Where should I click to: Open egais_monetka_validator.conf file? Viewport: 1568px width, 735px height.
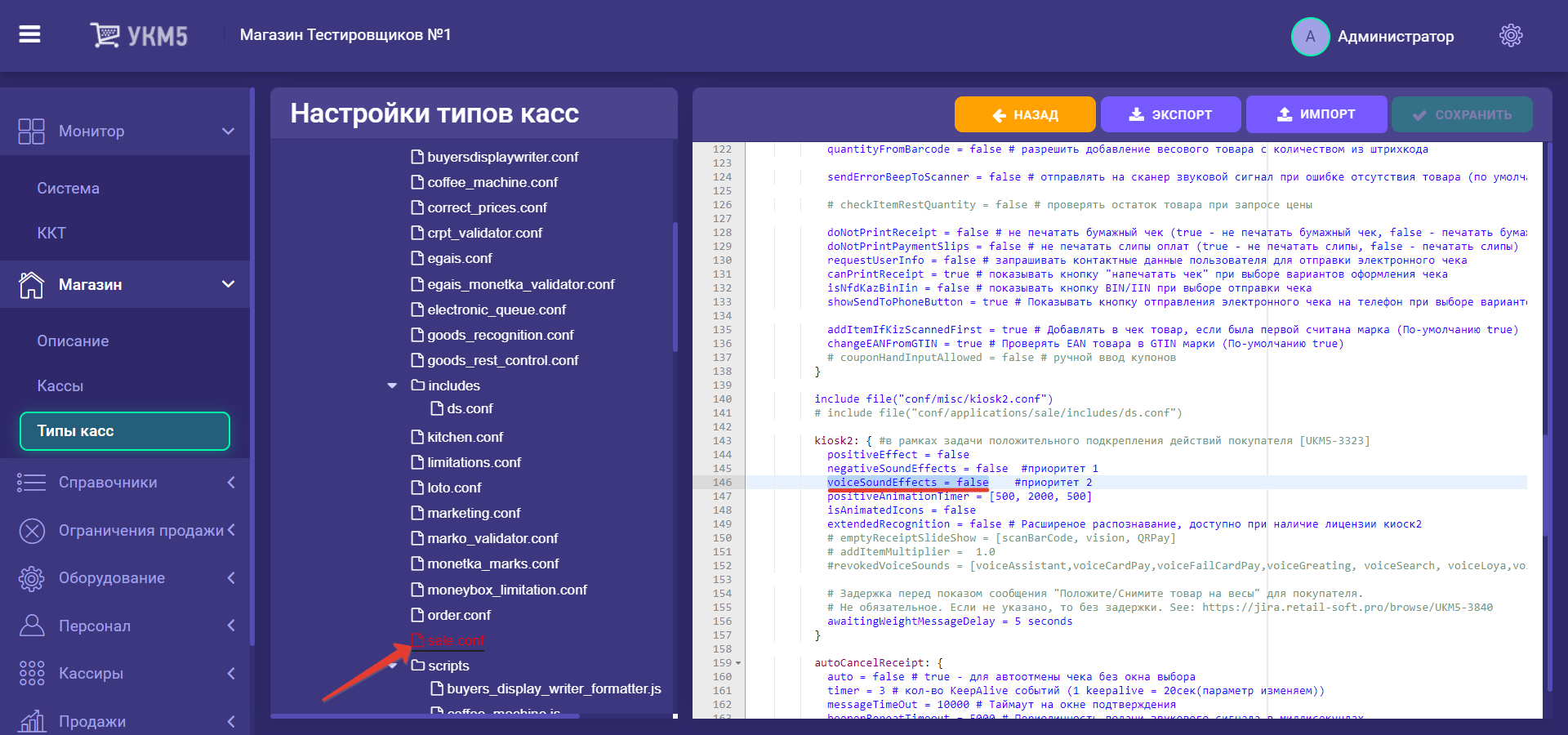click(521, 284)
